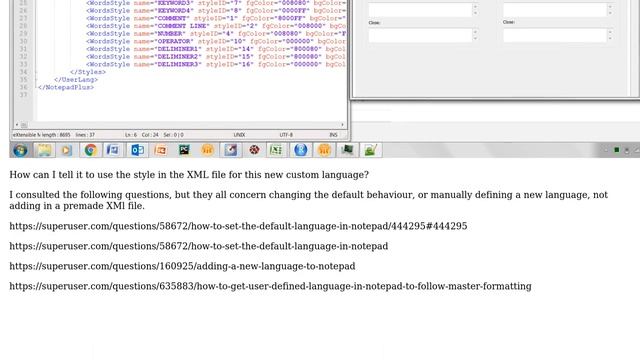The image size is (640, 360).
Task: Click the NUMBER WordsStyle code line
Action: point(216,33)
